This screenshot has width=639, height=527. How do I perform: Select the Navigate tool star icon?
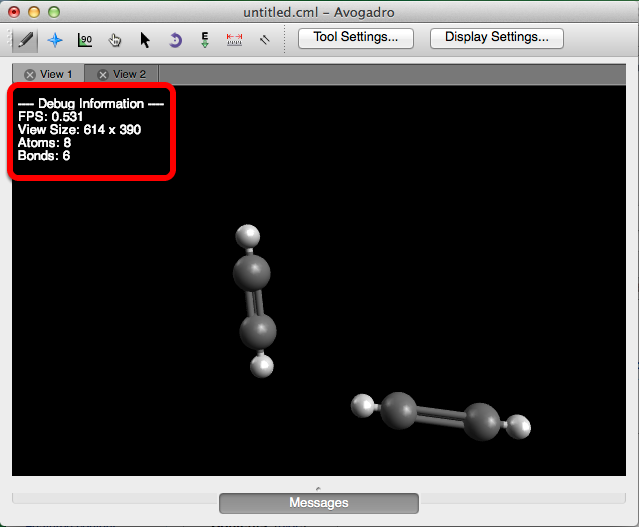[55, 40]
